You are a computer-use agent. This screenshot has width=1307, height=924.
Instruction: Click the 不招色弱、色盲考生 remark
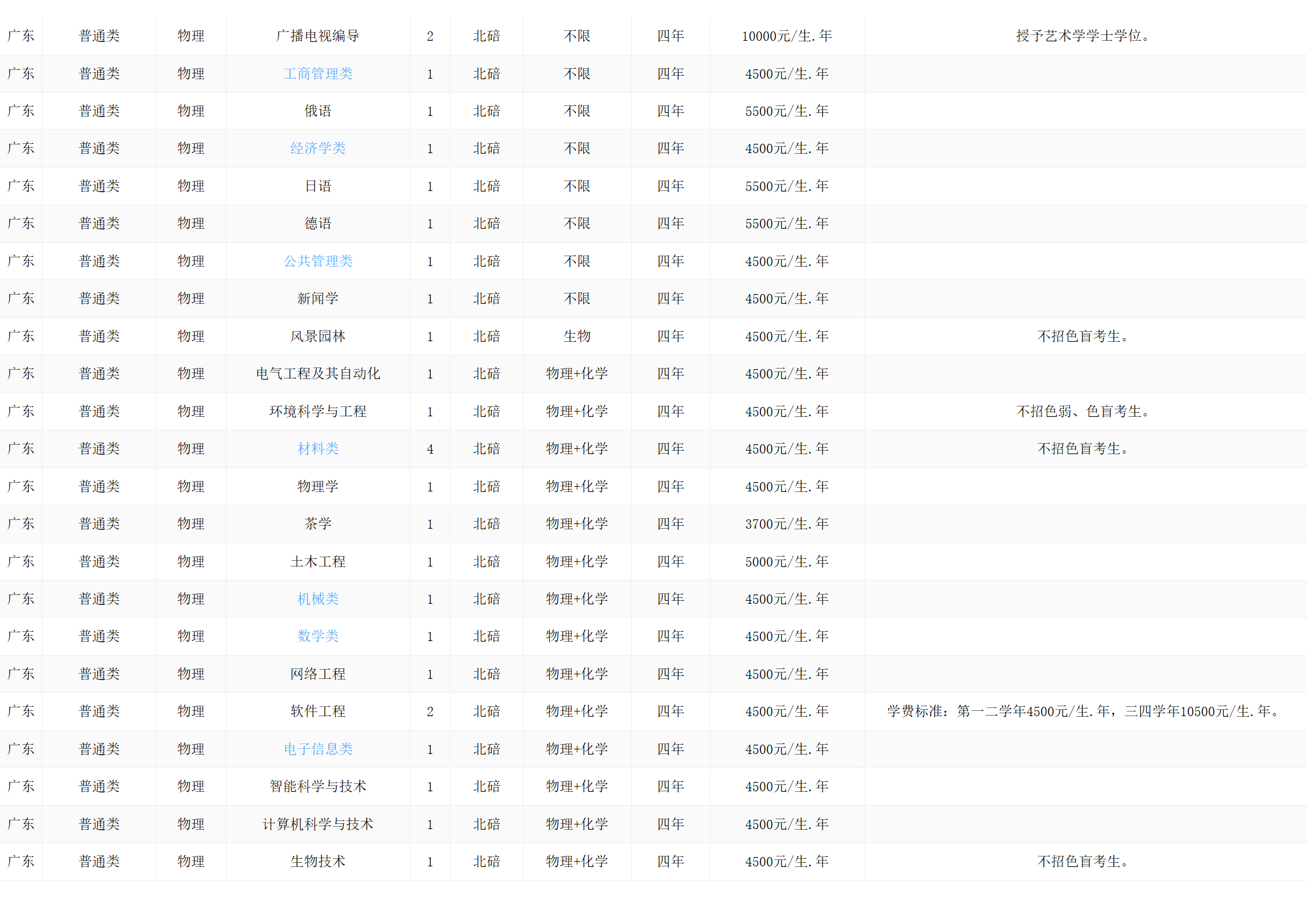click(1083, 412)
